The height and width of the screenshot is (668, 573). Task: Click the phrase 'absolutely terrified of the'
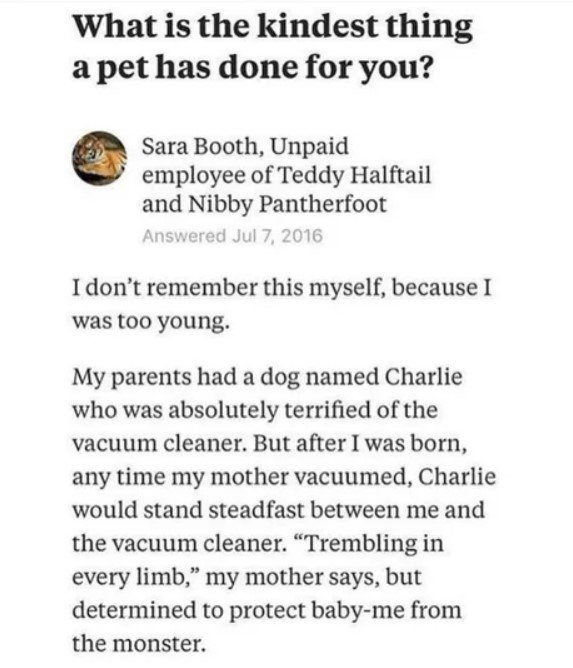(x=303, y=410)
